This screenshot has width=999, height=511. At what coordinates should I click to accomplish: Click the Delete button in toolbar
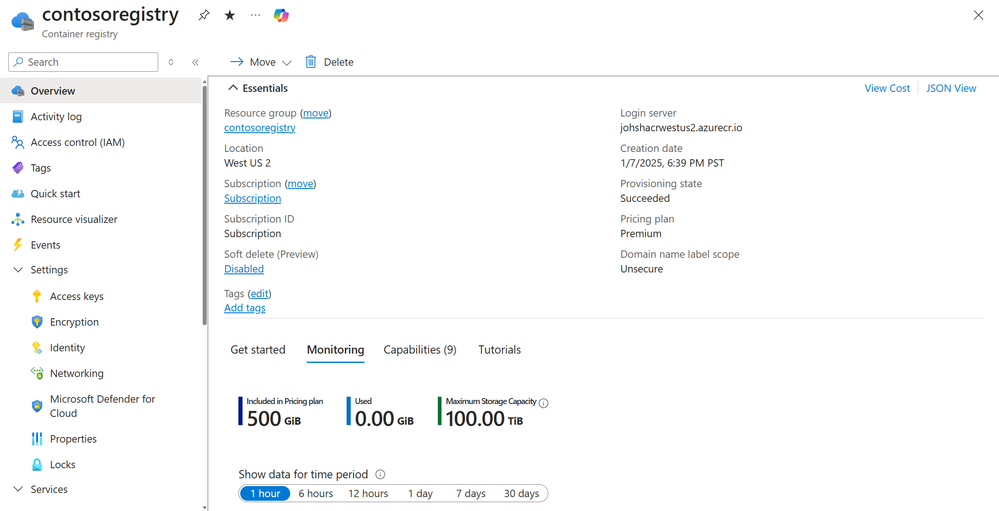tap(329, 62)
